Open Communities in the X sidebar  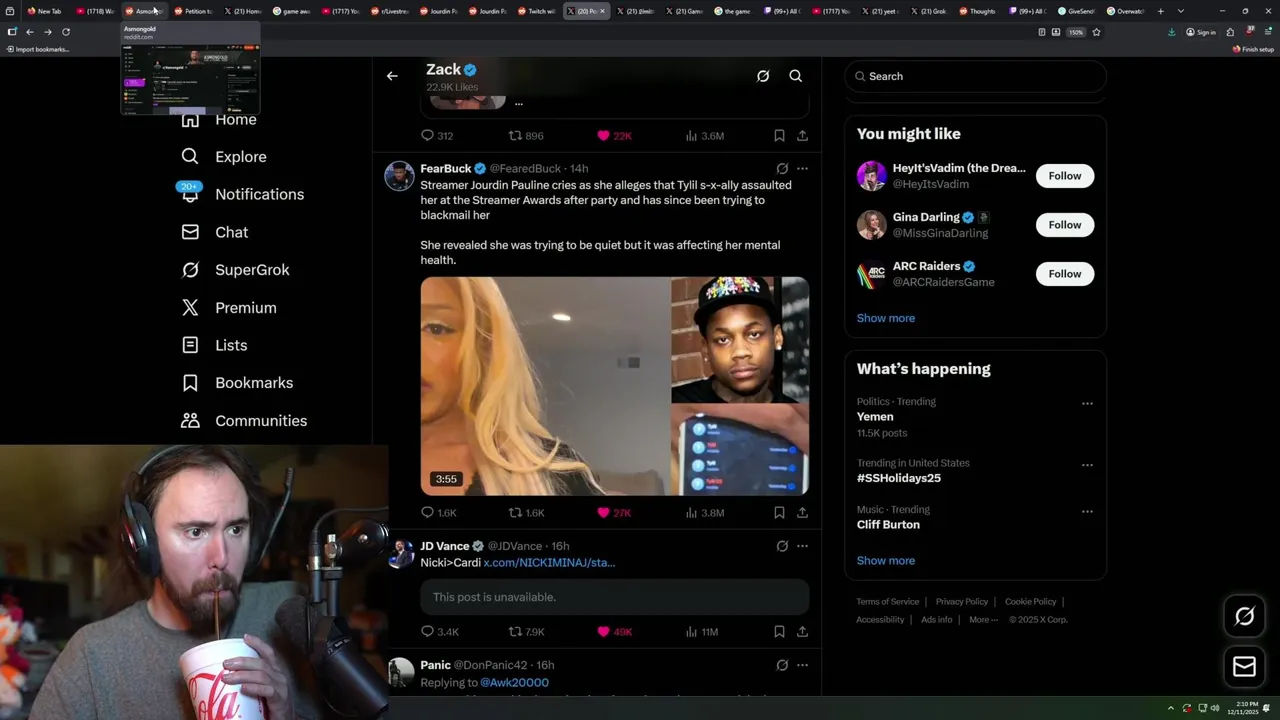coord(244,421)
